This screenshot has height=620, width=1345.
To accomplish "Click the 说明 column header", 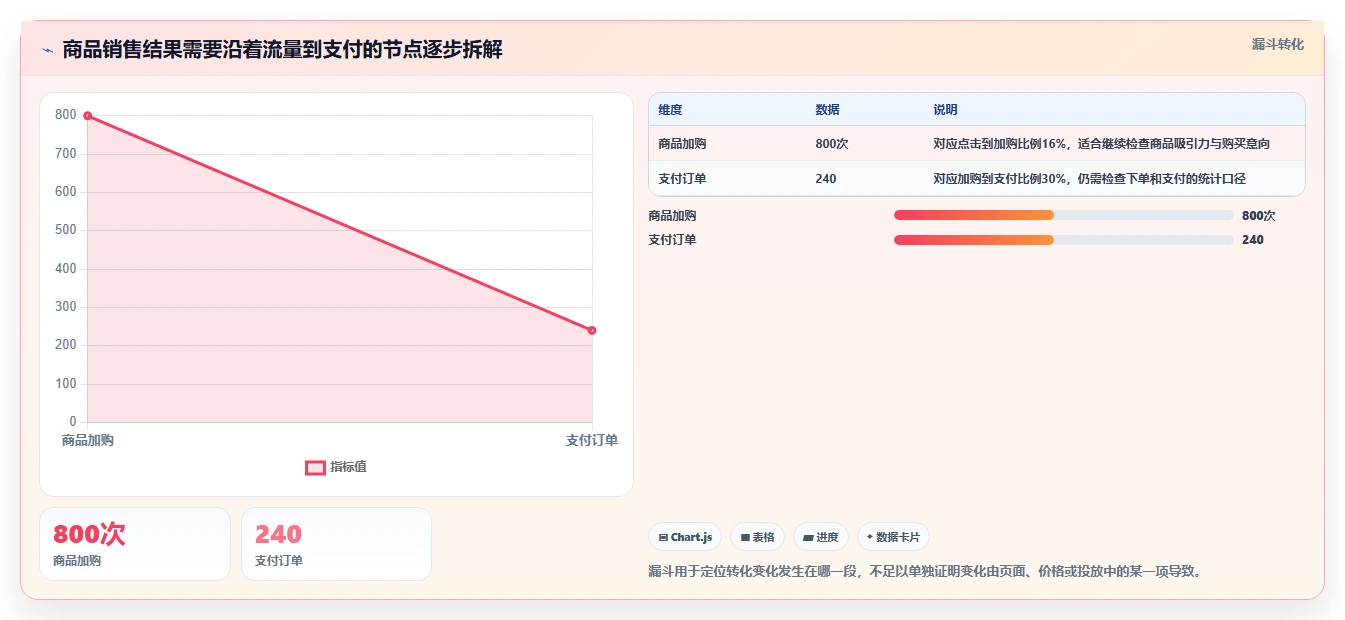I will pos(945,110).
